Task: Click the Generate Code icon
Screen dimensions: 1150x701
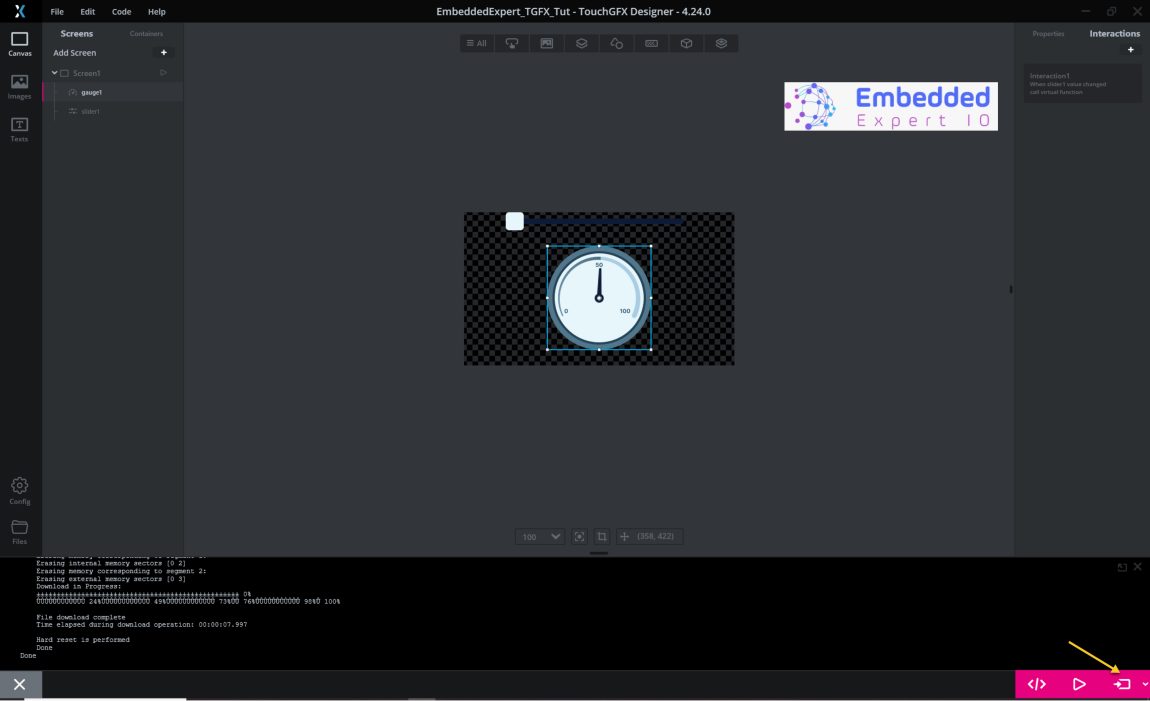Action: pos(1037,684)
